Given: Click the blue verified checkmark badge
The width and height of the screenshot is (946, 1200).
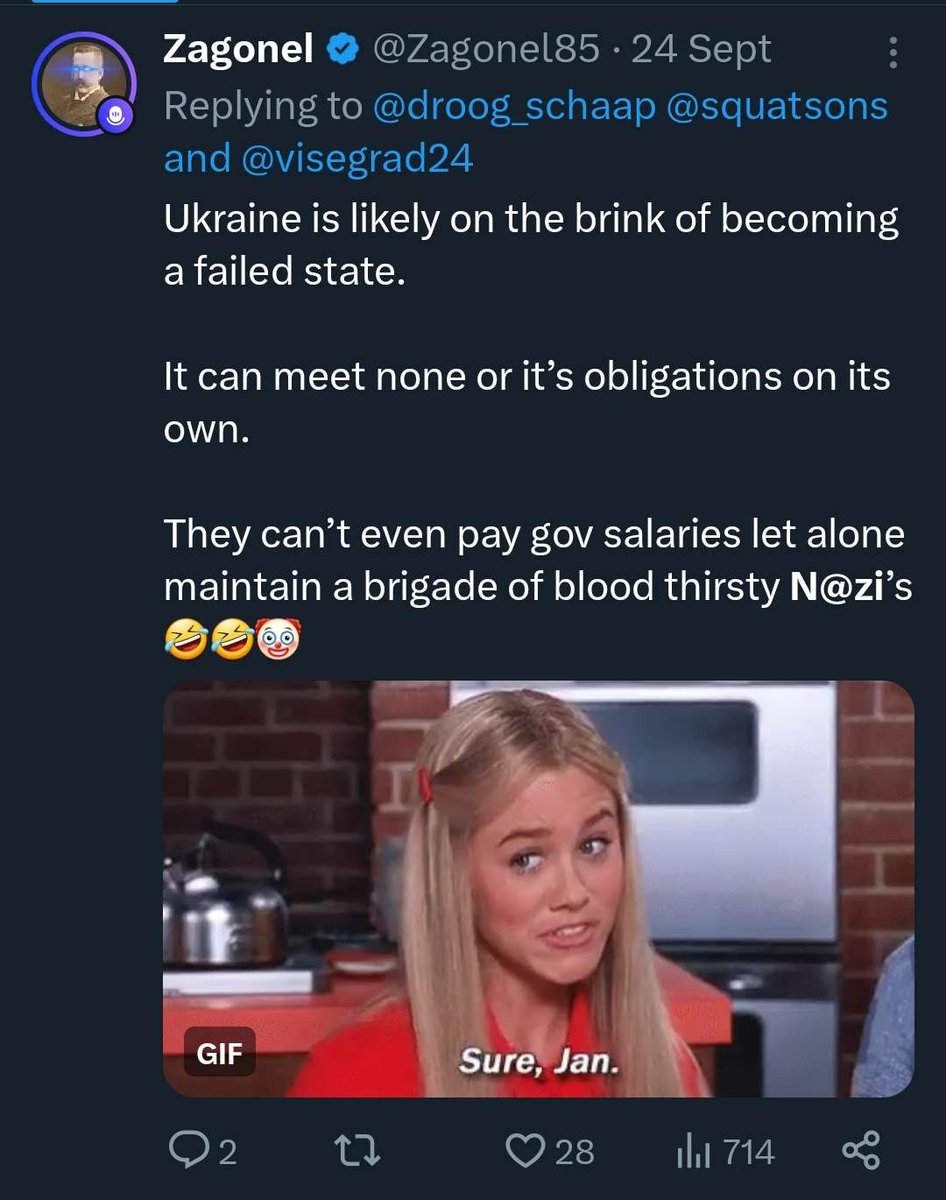Looking at the screenshot, I should pyautogui.click(x=340, y=49).
